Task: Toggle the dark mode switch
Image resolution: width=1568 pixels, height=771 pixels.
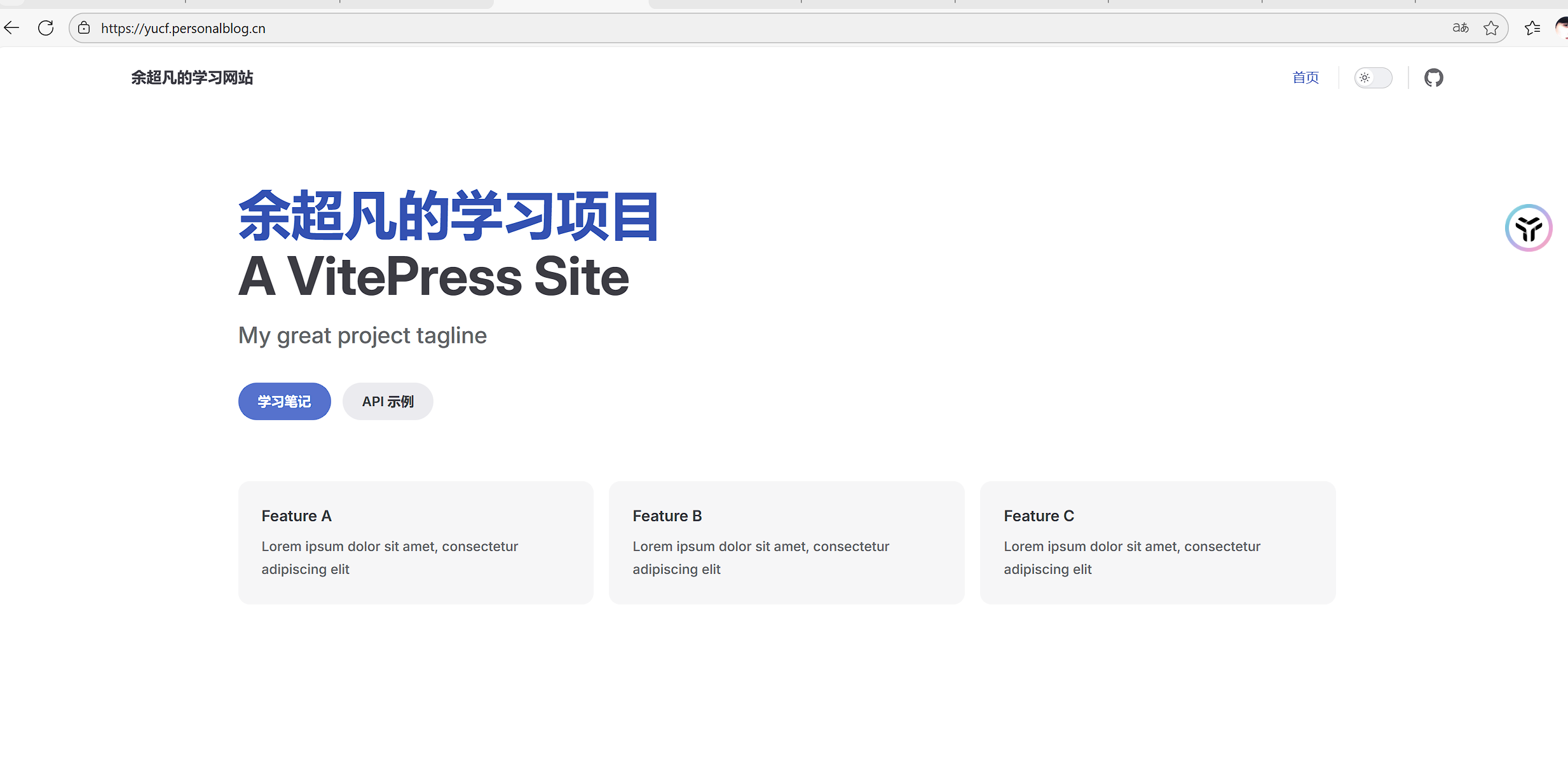Action: pyautogui.click(x=1374, y=78)
